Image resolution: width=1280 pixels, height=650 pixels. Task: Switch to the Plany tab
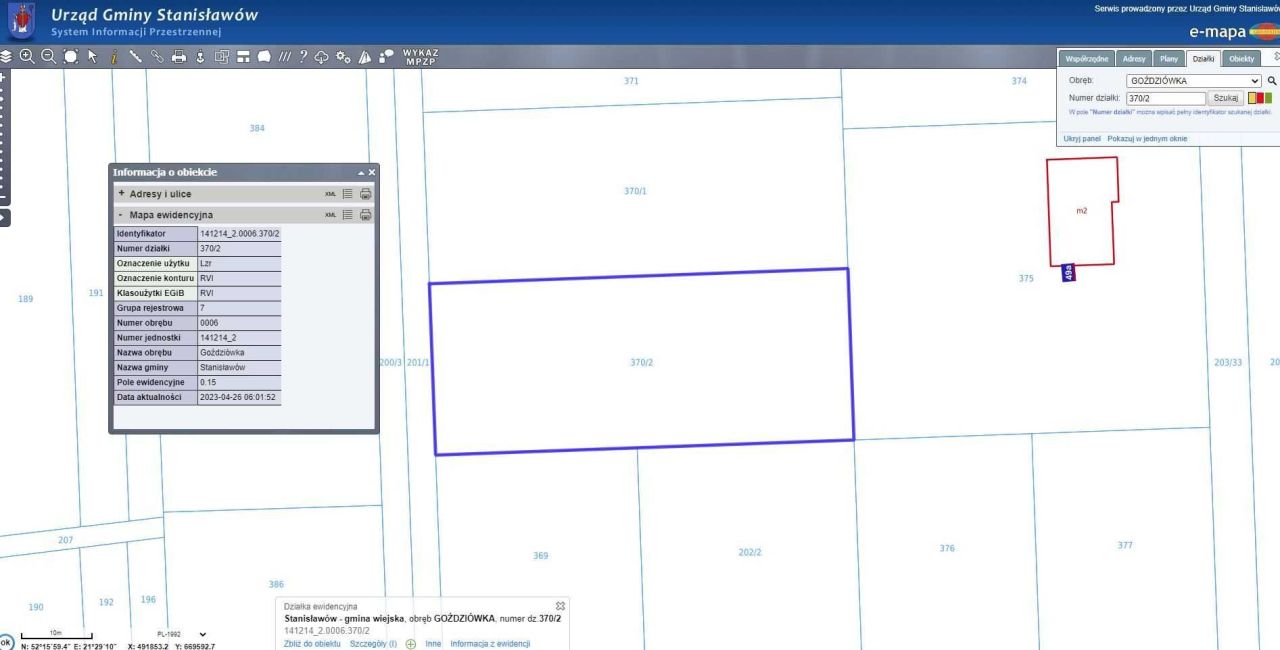pos(1168,59)
